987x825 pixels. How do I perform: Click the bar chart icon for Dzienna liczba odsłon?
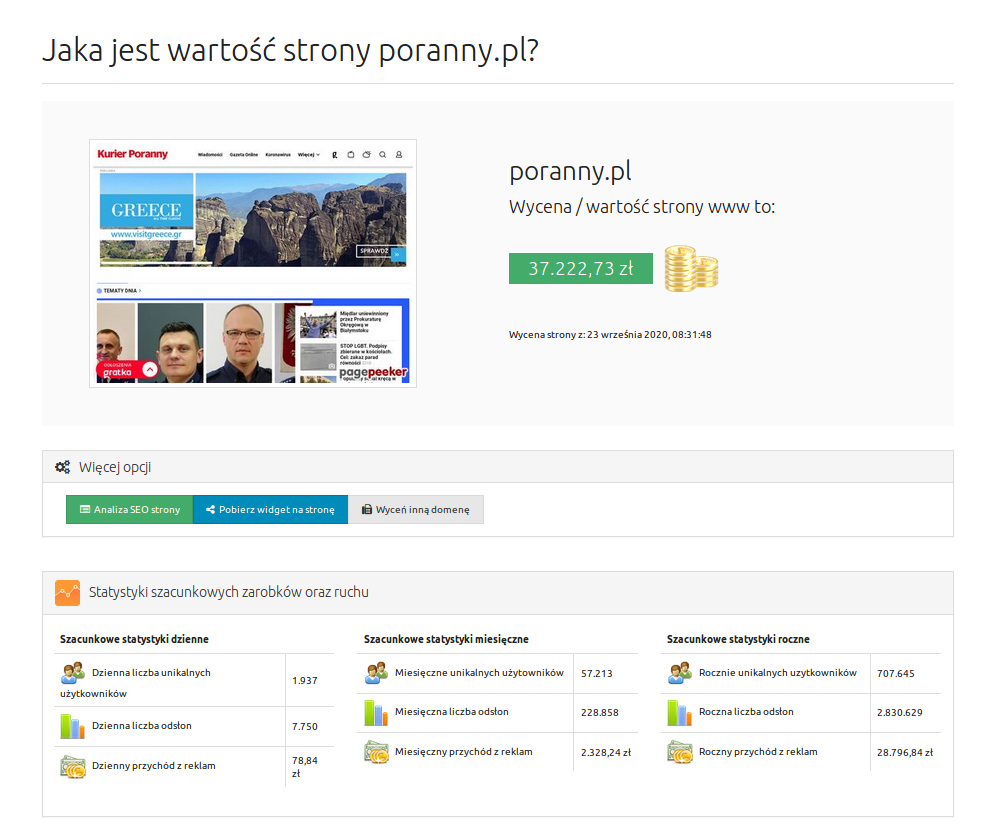coord(73,726)
